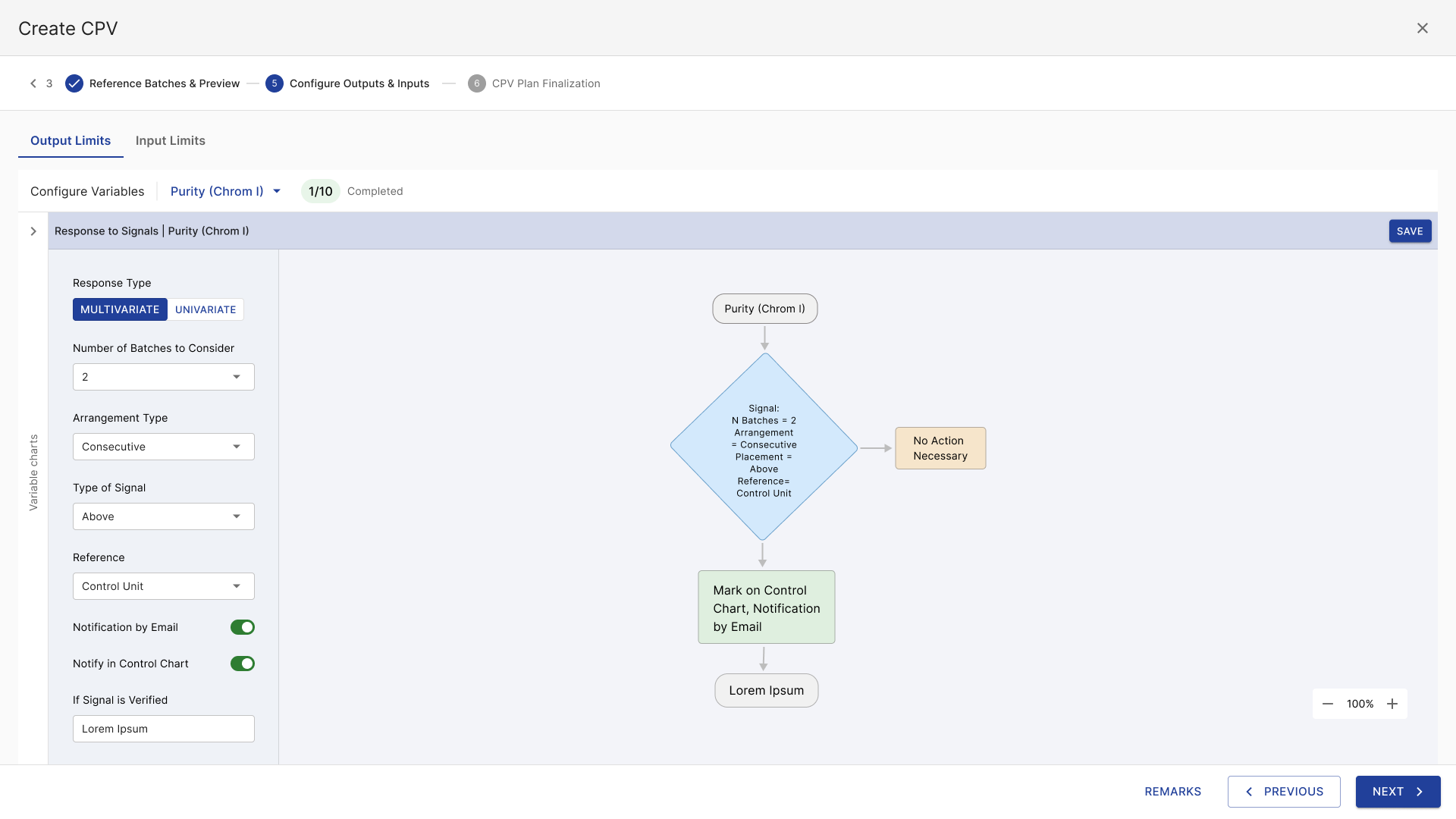Click the Reference Batches & Preview checkmark step
This screenshot has height=819, width=1456.
(x=74, y=83)
